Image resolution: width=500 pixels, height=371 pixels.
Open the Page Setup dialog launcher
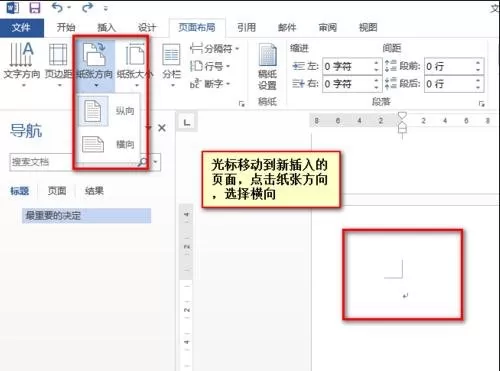click(241, 104)
